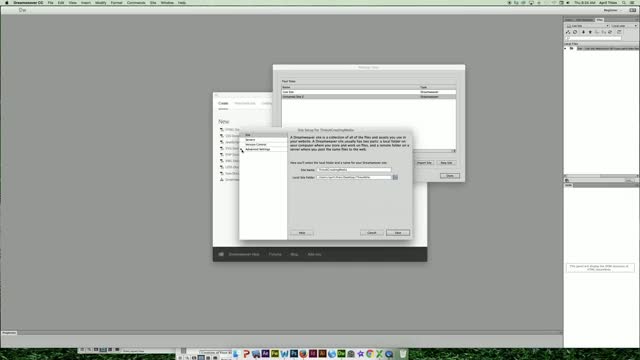Click the Synchronize icon in Files panel
640x360 pixels.
click(x=610, y=32)
